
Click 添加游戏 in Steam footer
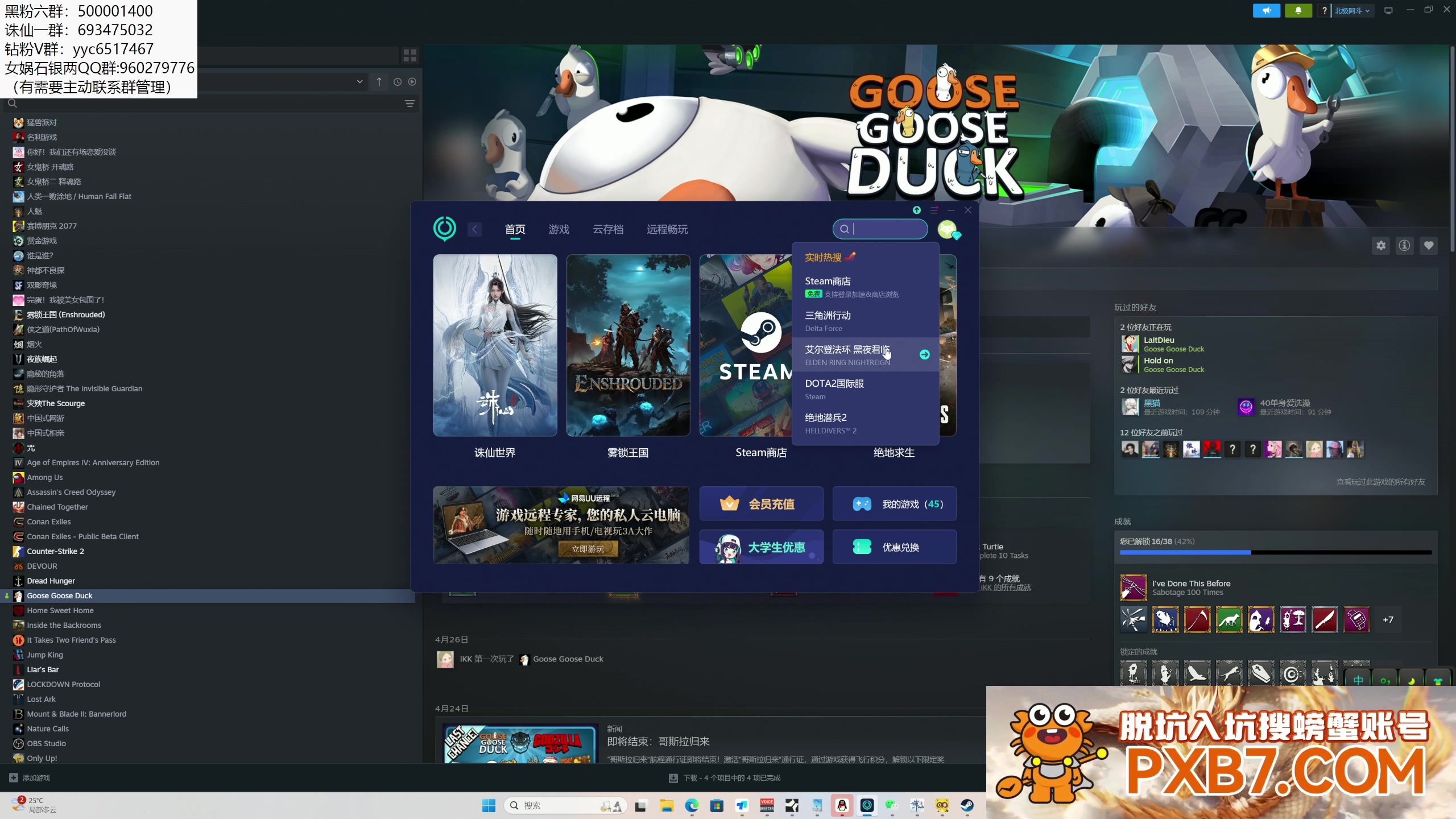click(30, 777)
